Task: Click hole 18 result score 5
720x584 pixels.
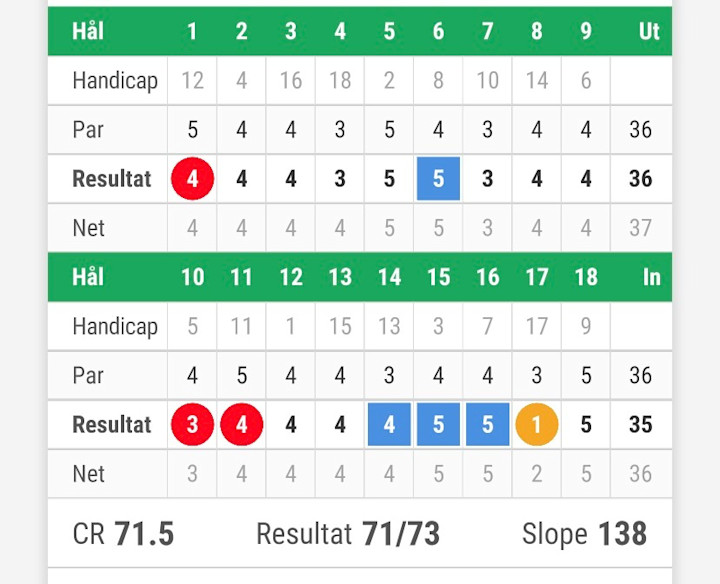Action: point(586,425)
